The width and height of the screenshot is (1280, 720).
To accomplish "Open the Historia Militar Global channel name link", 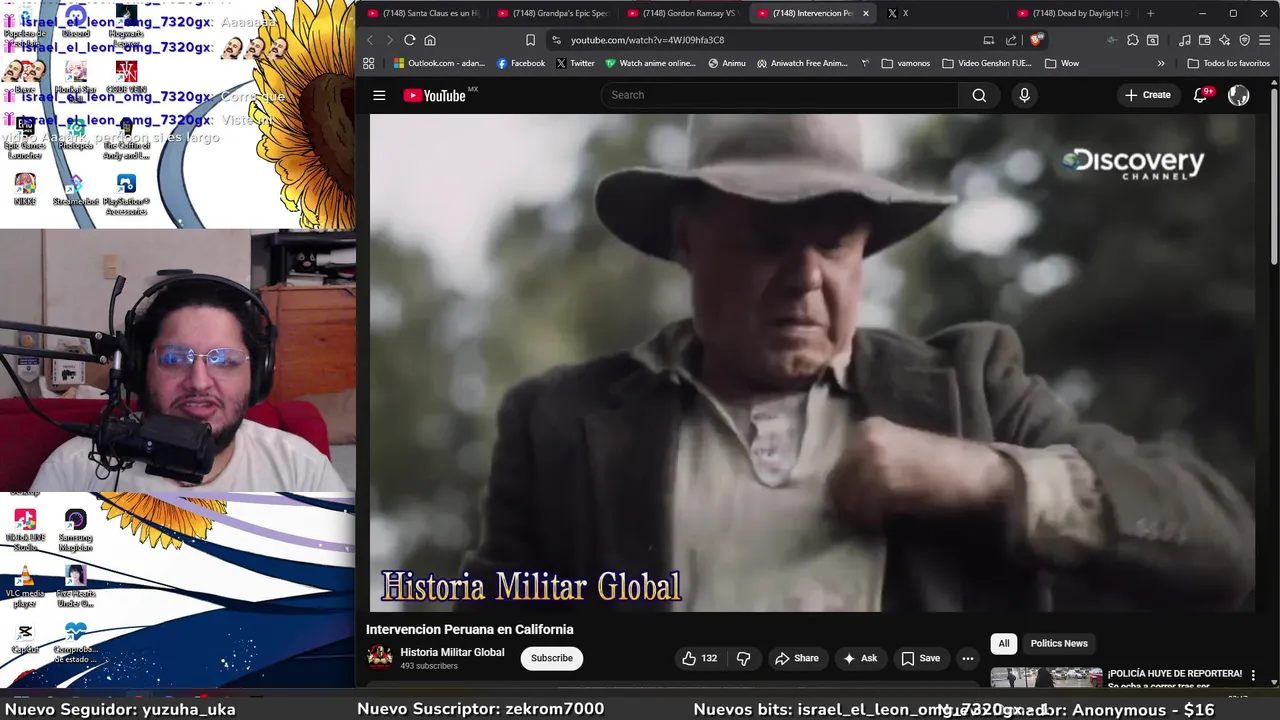I will [x=452, y=652].
